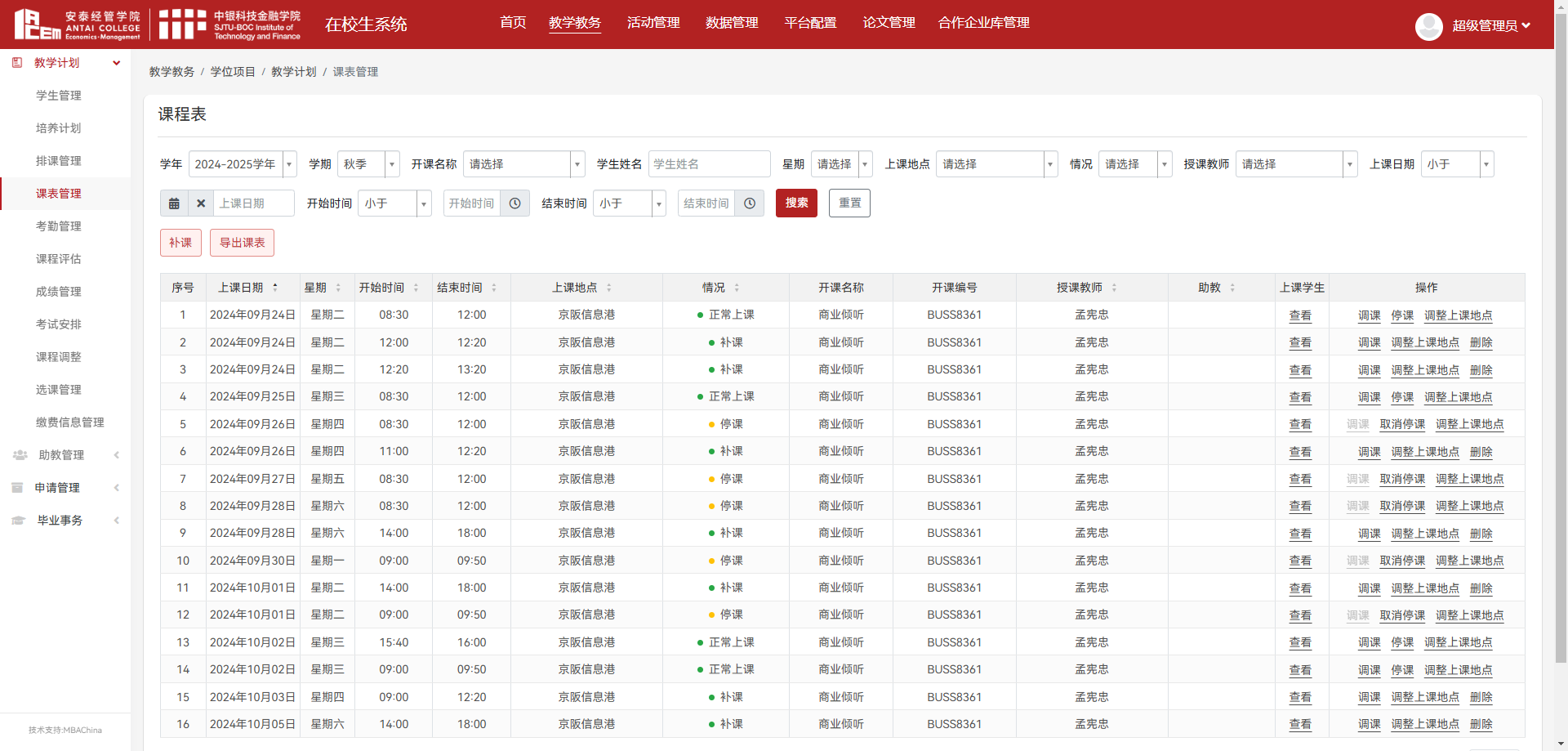Open 合作企业库管理 top menu

[x=984, y=23]
